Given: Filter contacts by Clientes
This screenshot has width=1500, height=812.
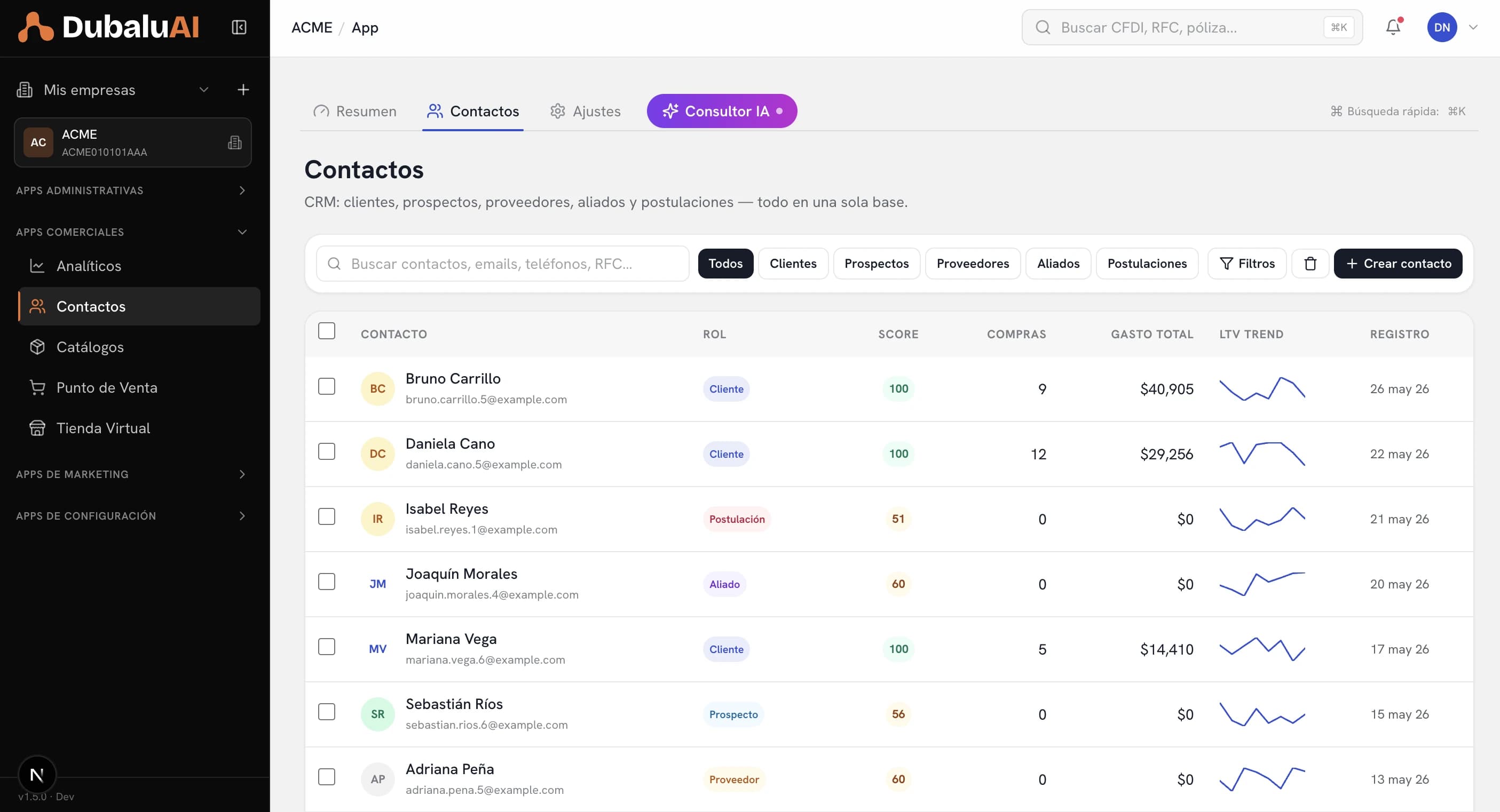Looking at the screenshot, I should coord(793,264).
